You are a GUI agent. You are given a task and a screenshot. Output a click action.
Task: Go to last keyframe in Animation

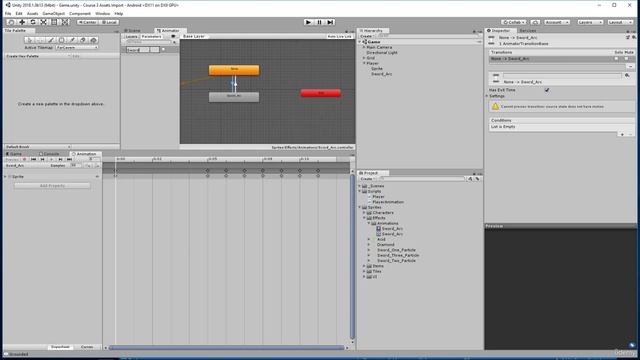click(x=69, y=160)
